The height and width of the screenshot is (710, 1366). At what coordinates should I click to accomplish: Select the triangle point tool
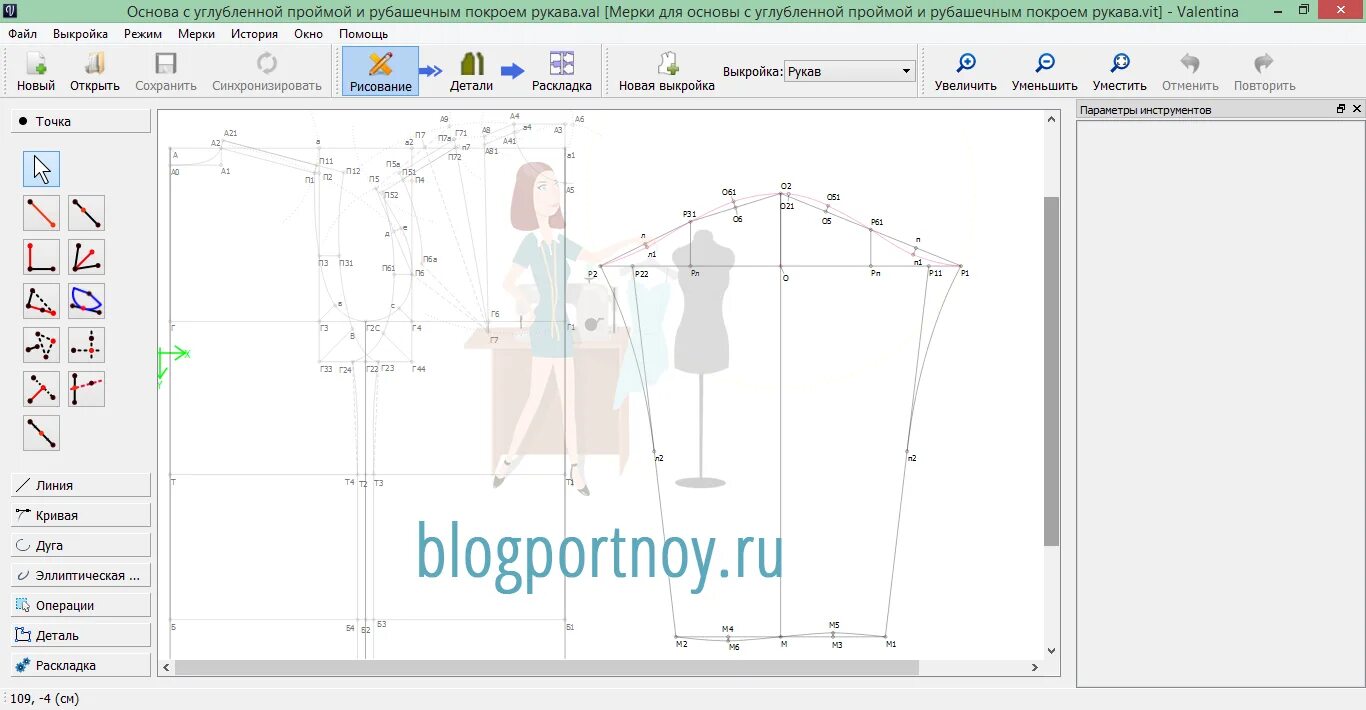[x=42, y=345]
